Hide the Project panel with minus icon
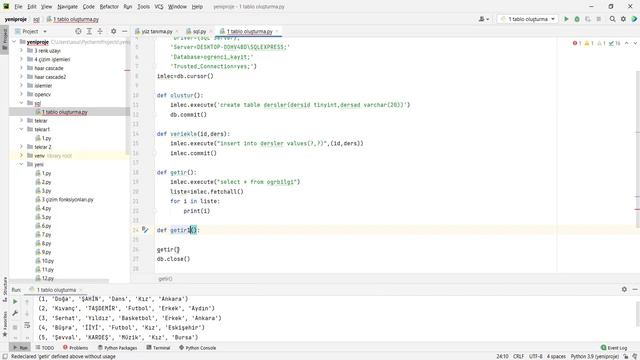 pyautogui.click(x=124, y=31)
